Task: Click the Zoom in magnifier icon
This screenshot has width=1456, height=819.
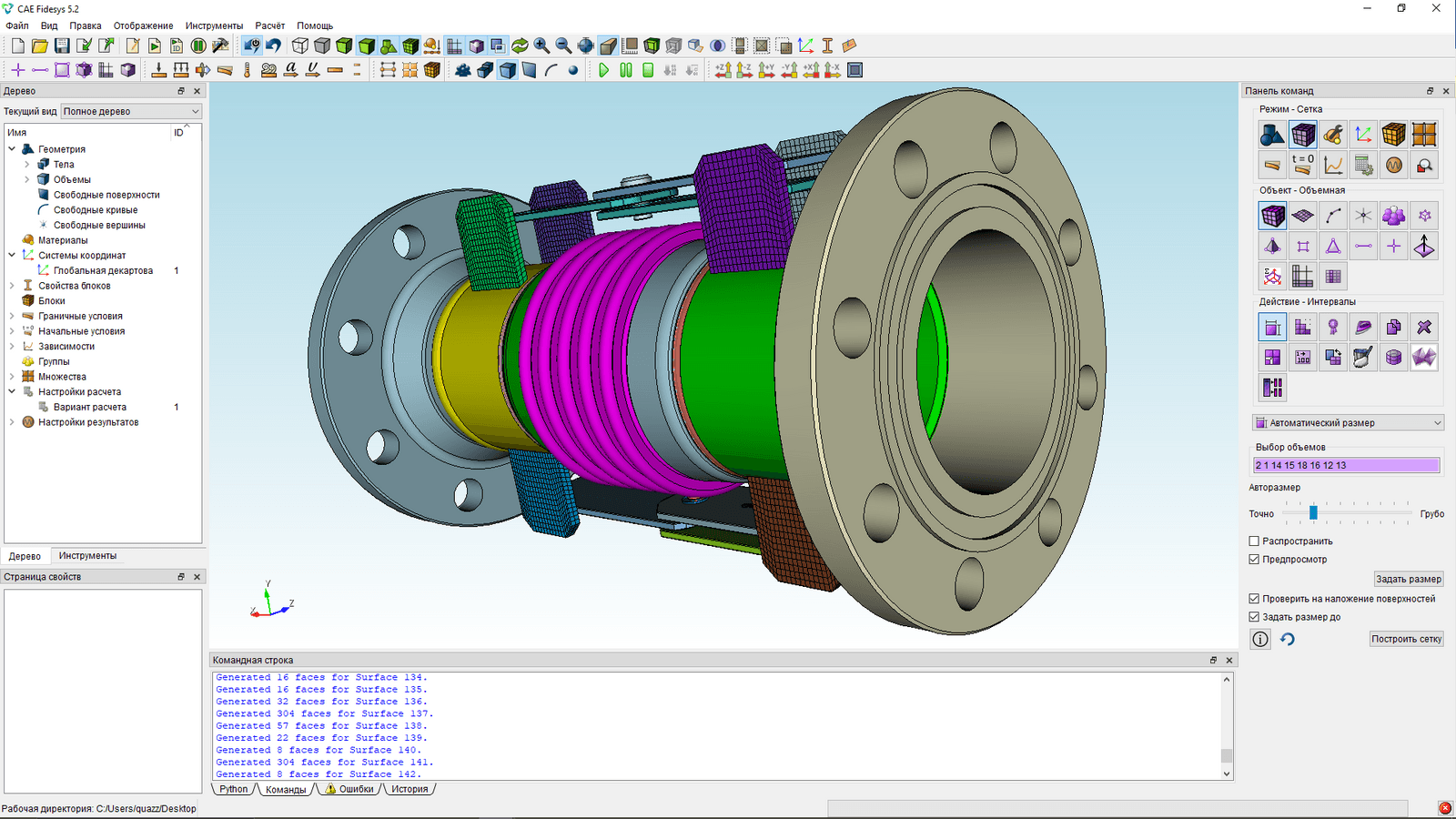Action: click(541, 45)
